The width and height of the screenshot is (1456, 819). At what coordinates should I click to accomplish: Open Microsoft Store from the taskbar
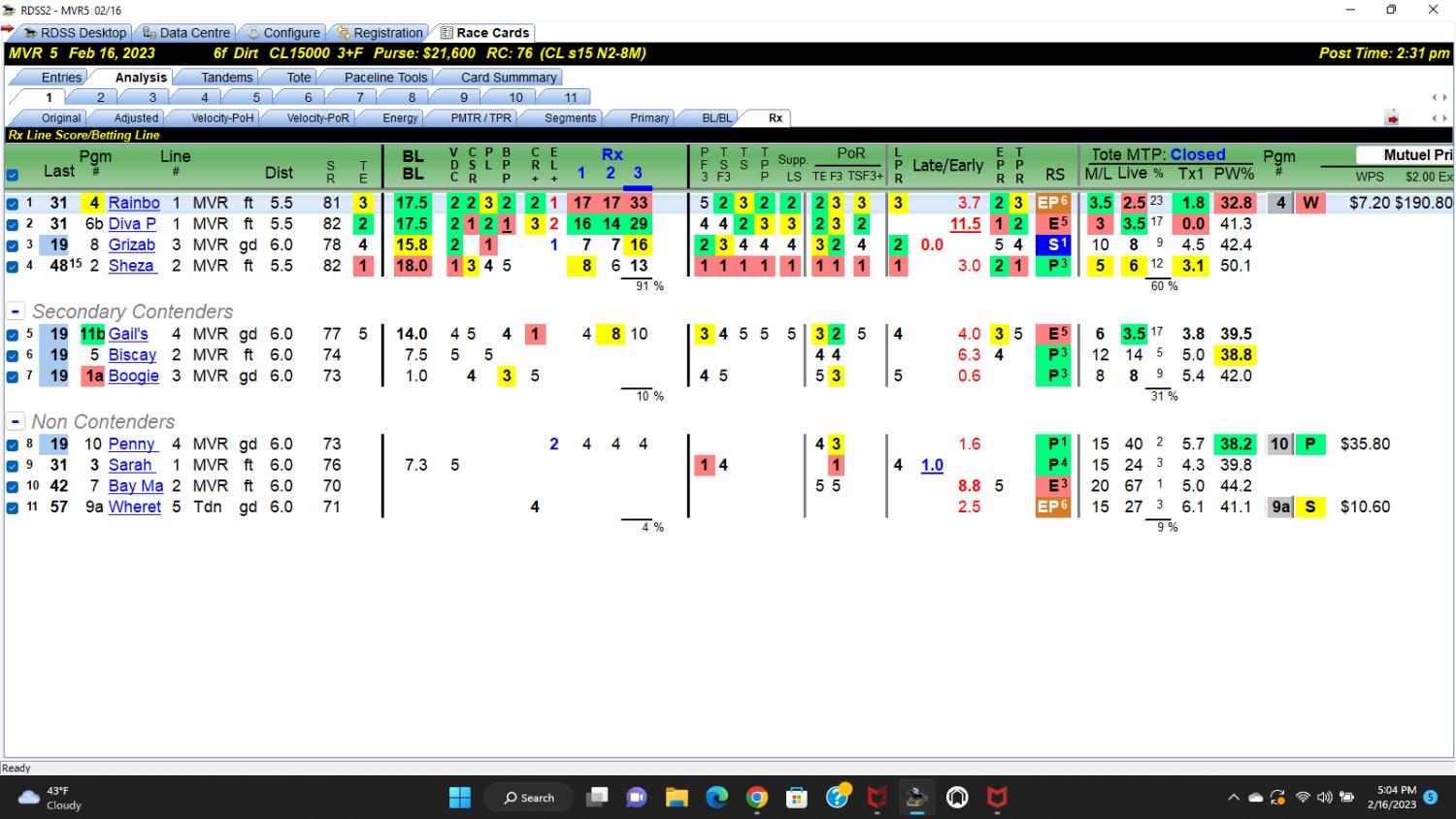pos(797,798)
